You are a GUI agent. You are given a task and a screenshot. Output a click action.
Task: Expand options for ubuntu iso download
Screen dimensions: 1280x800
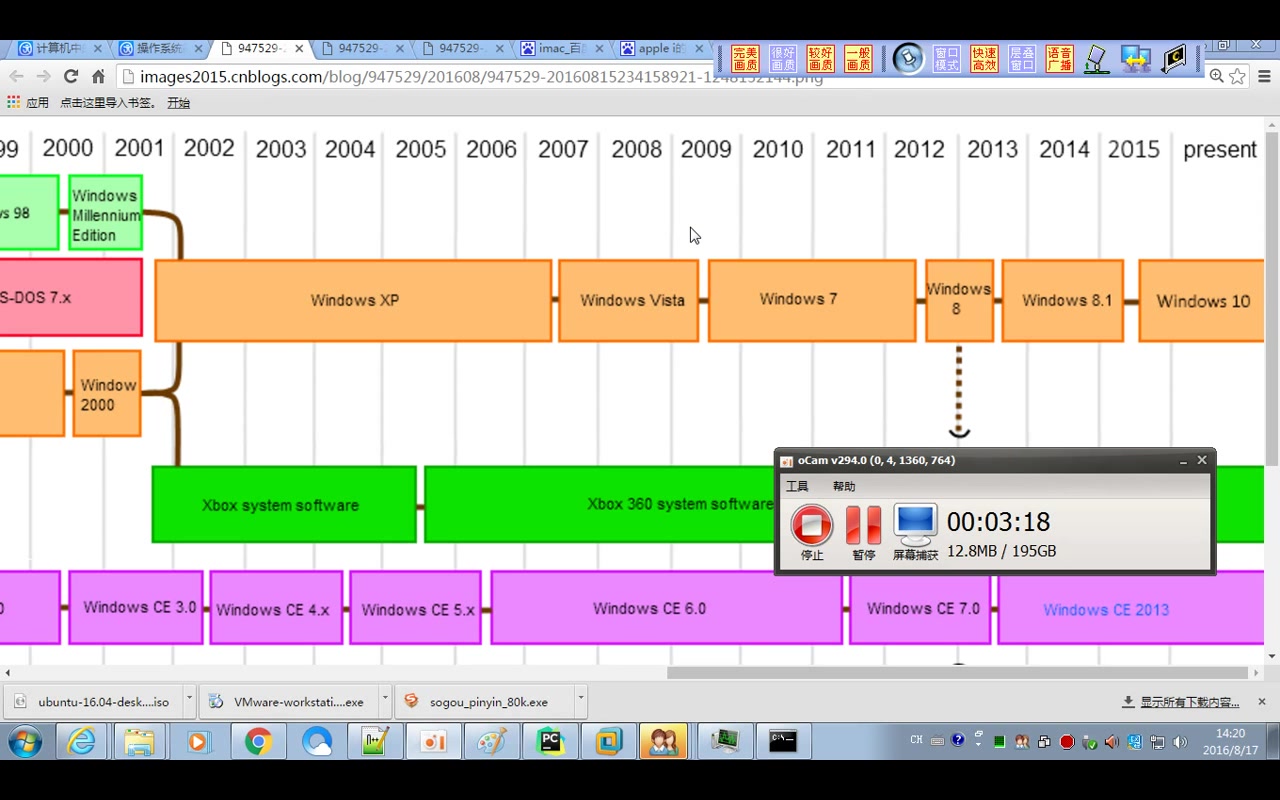click(187, 702)
